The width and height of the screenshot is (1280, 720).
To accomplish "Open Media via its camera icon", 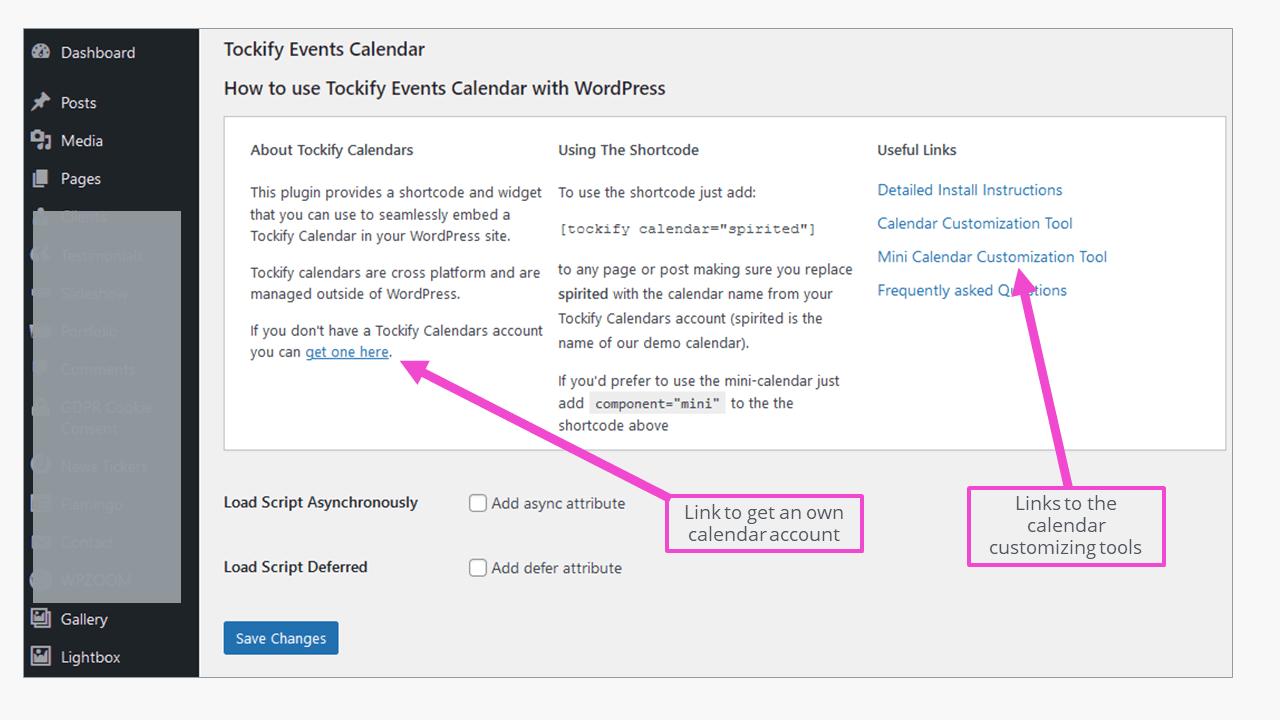I will tap(41, 140).
